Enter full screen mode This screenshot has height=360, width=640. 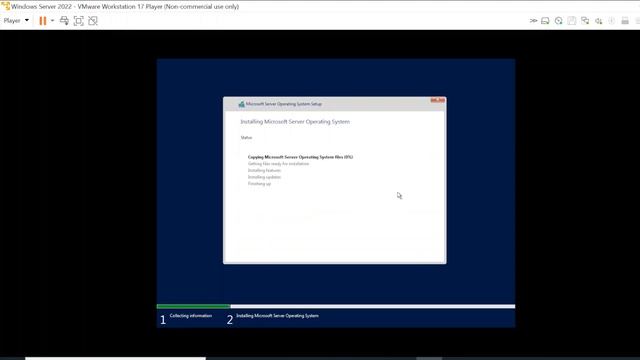pyautogui.click(x=79, y=21)
